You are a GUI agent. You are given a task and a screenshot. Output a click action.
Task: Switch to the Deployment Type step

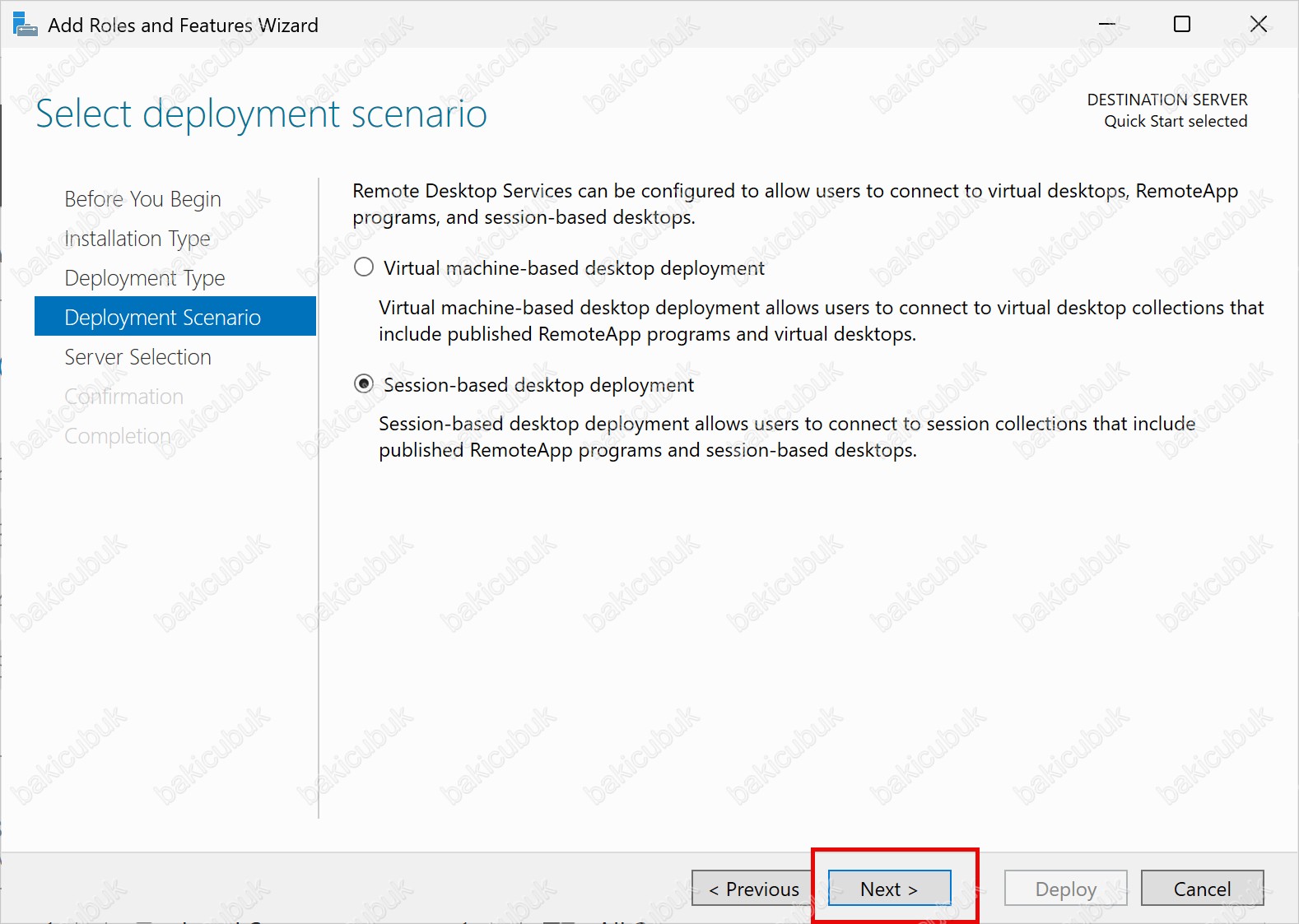pyautogui.click(x=145, y=278)
